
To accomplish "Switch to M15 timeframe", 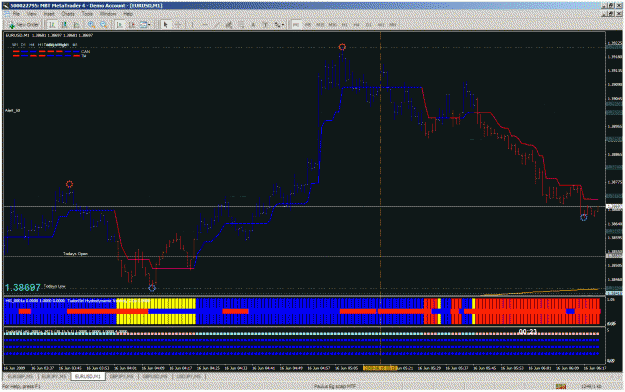I will pyautogui.click(x=320, y=25).
